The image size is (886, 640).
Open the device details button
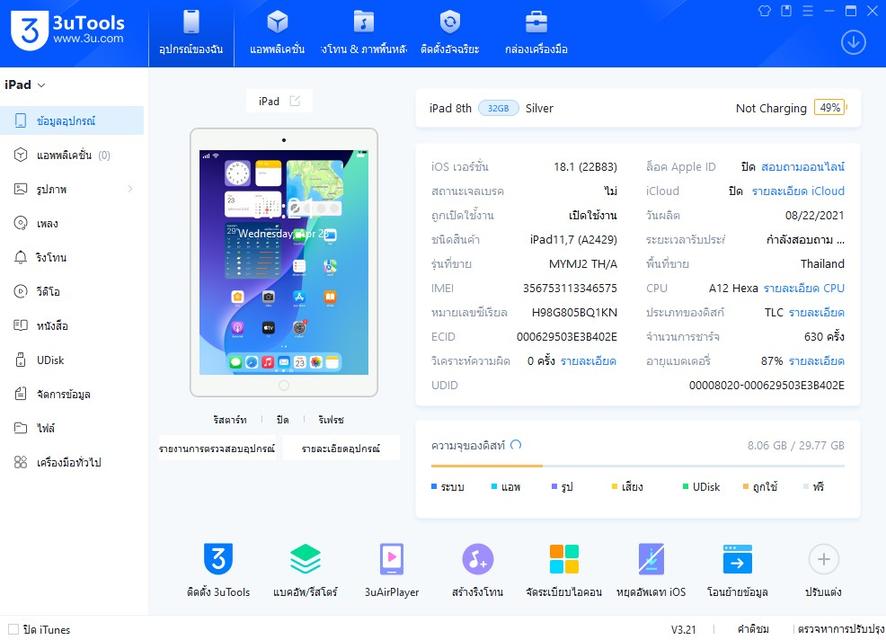coord(341,449)
